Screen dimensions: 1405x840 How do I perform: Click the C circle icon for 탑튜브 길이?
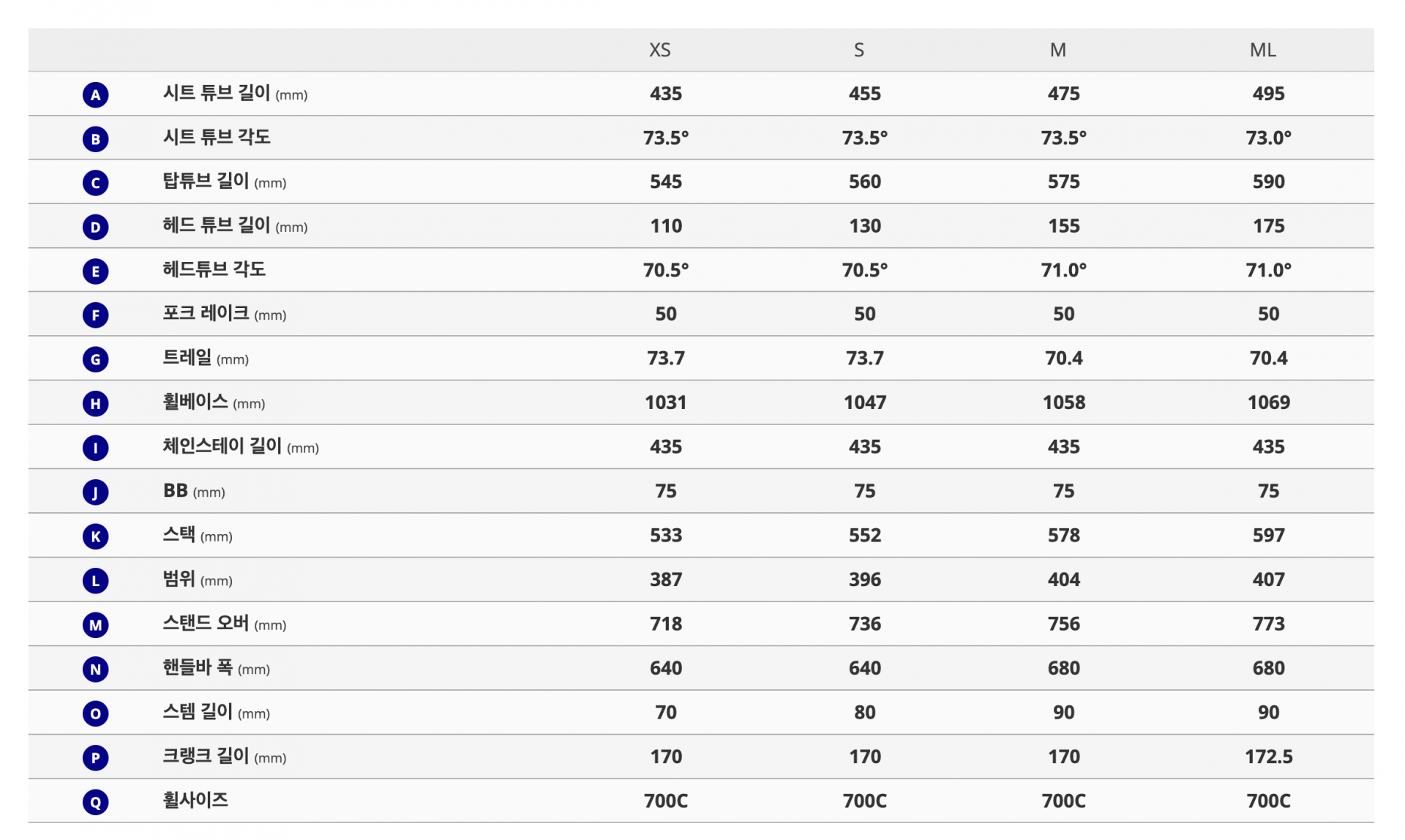[x=95, y=183]
